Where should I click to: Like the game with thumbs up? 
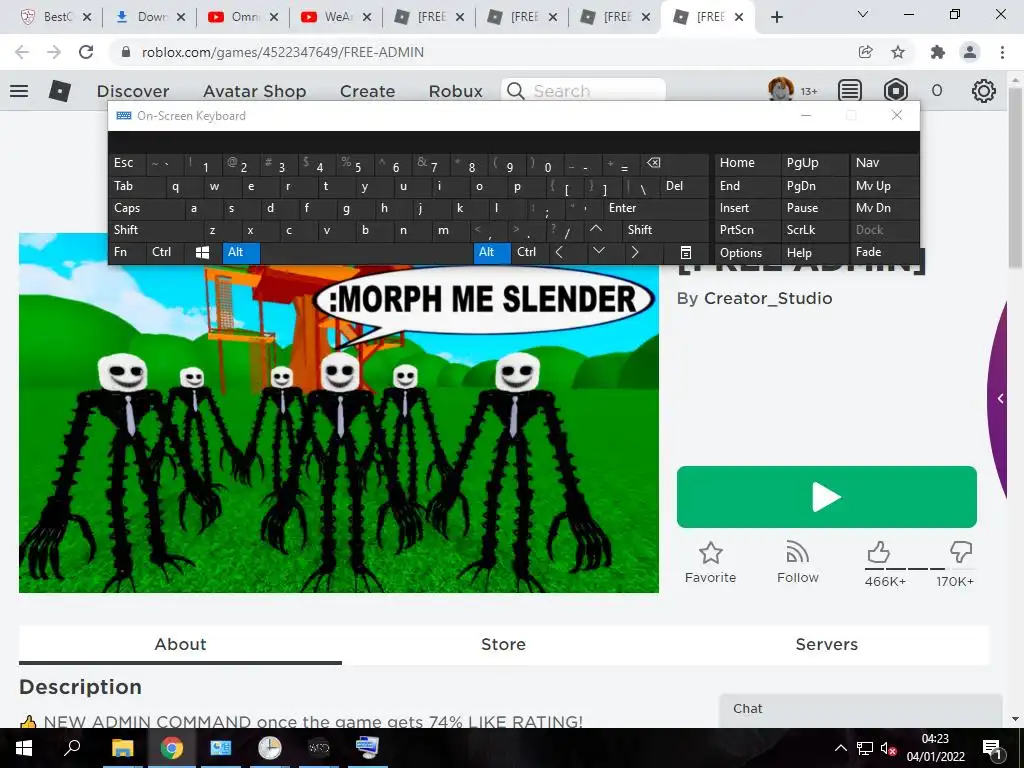click(x=878, y=552)
